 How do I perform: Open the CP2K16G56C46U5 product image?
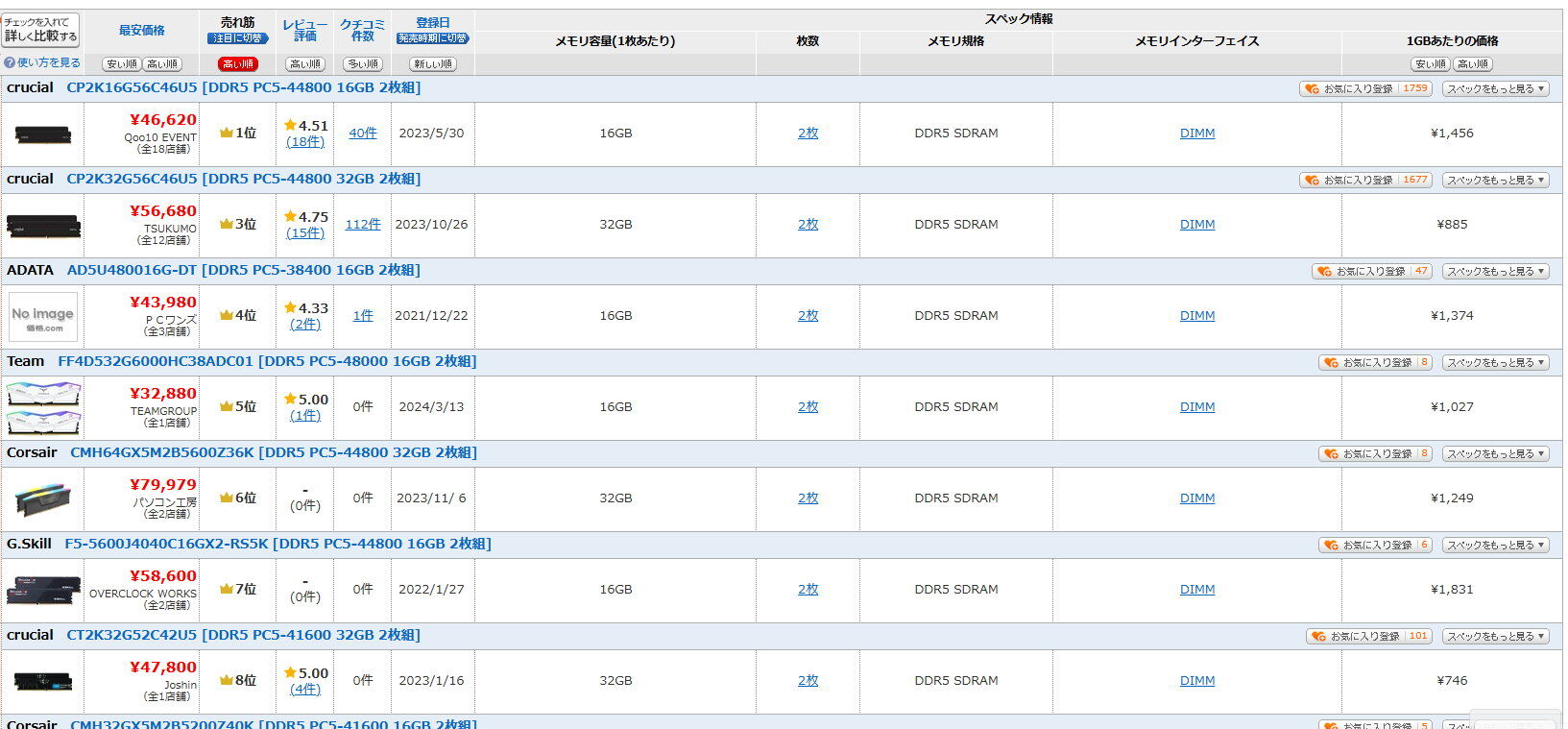point(43,134)
